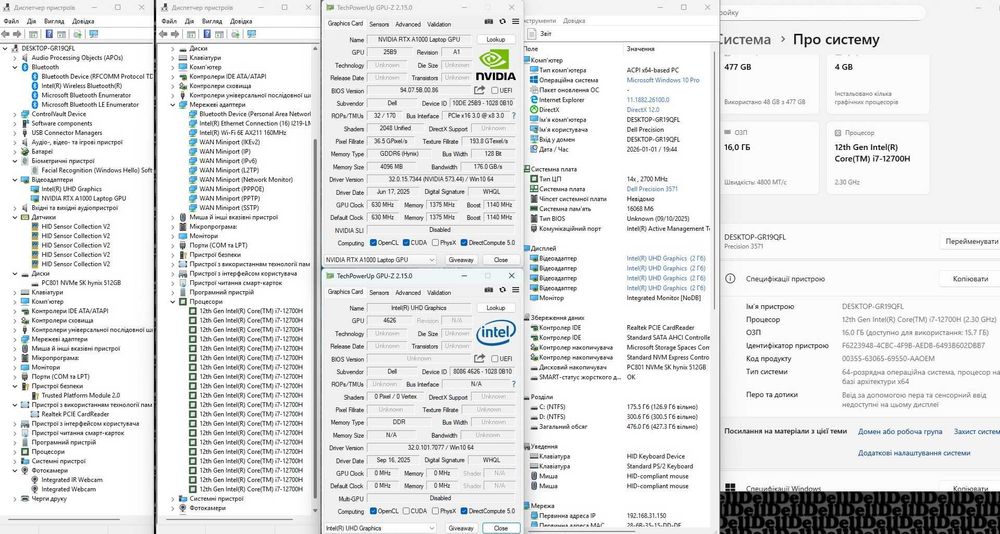Click the NVIDIA logo in GPU-Z

496,66
